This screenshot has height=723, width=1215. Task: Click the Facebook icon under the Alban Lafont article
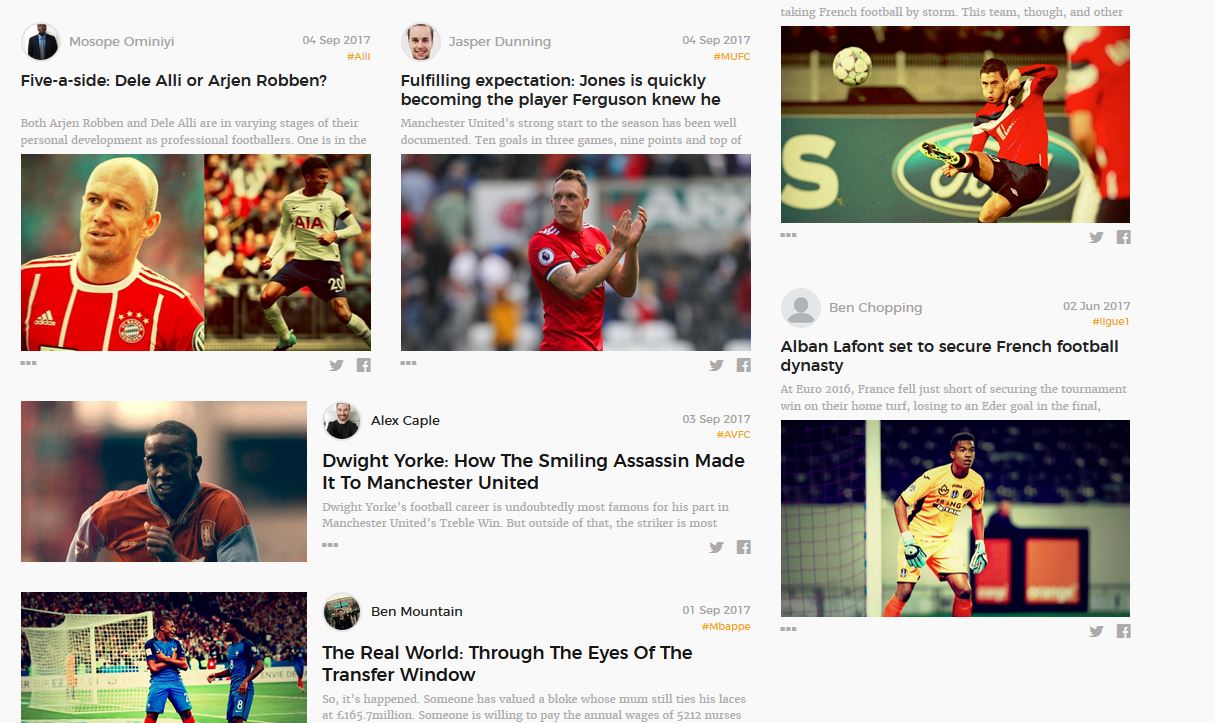[x=1124, y=631]
